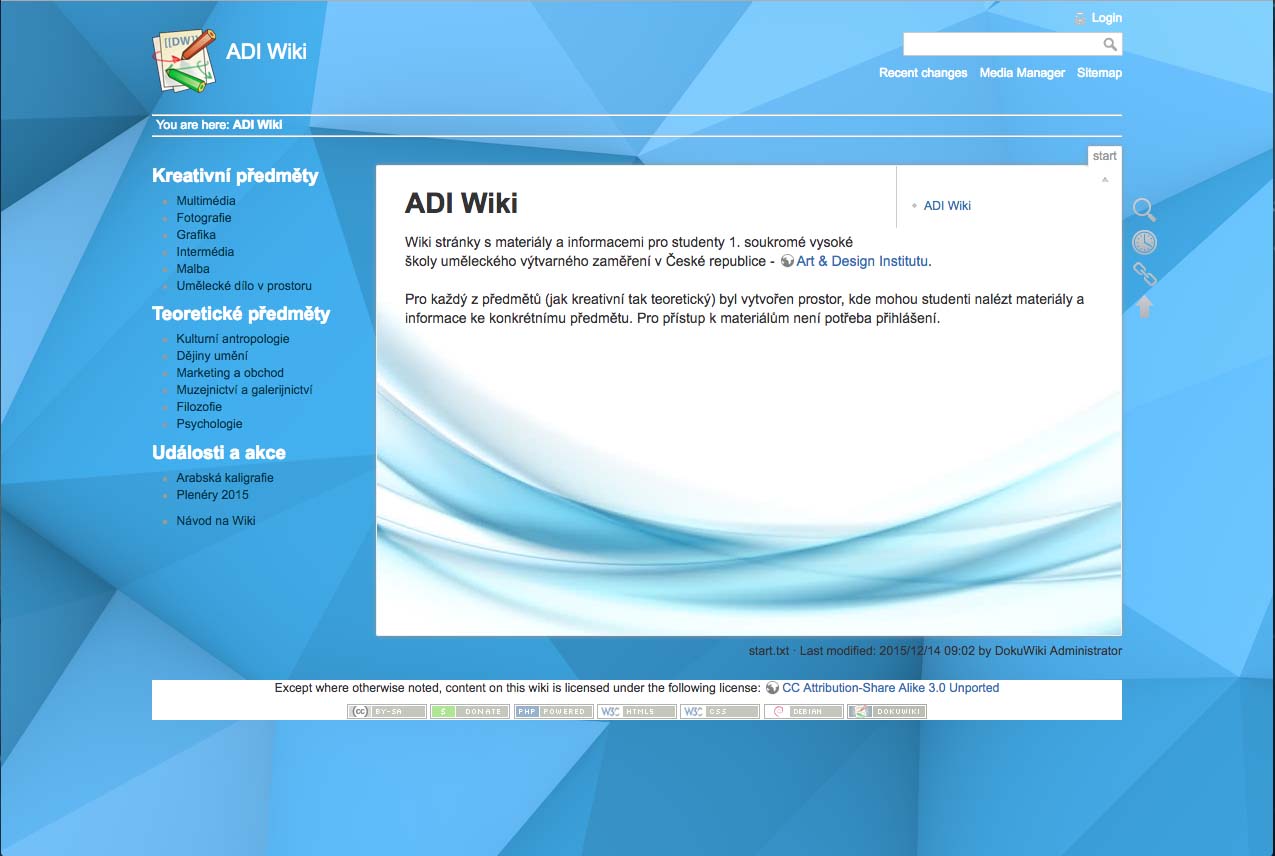Screen dimensions: 1275x856
Task: Open Marketing a obchod
Action: click(230, 373)
